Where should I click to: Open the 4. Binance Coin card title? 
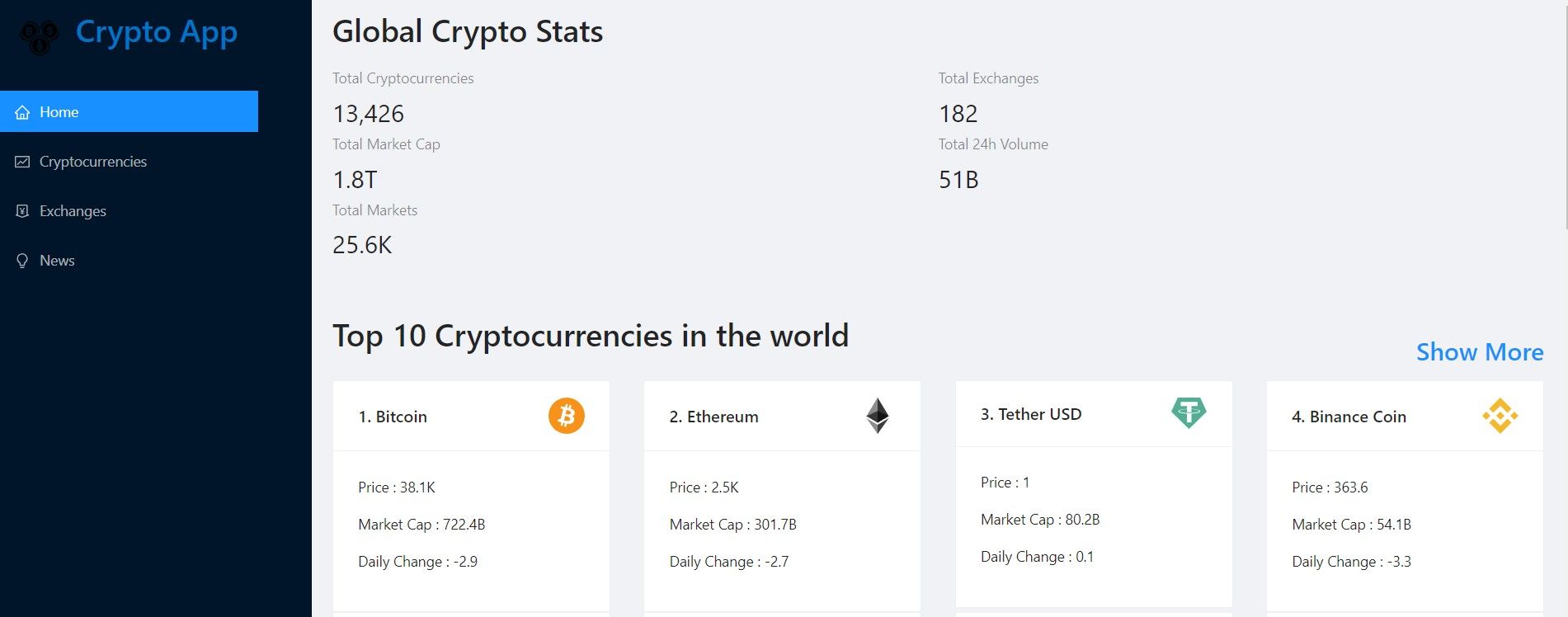click(x=1349, y=417)
